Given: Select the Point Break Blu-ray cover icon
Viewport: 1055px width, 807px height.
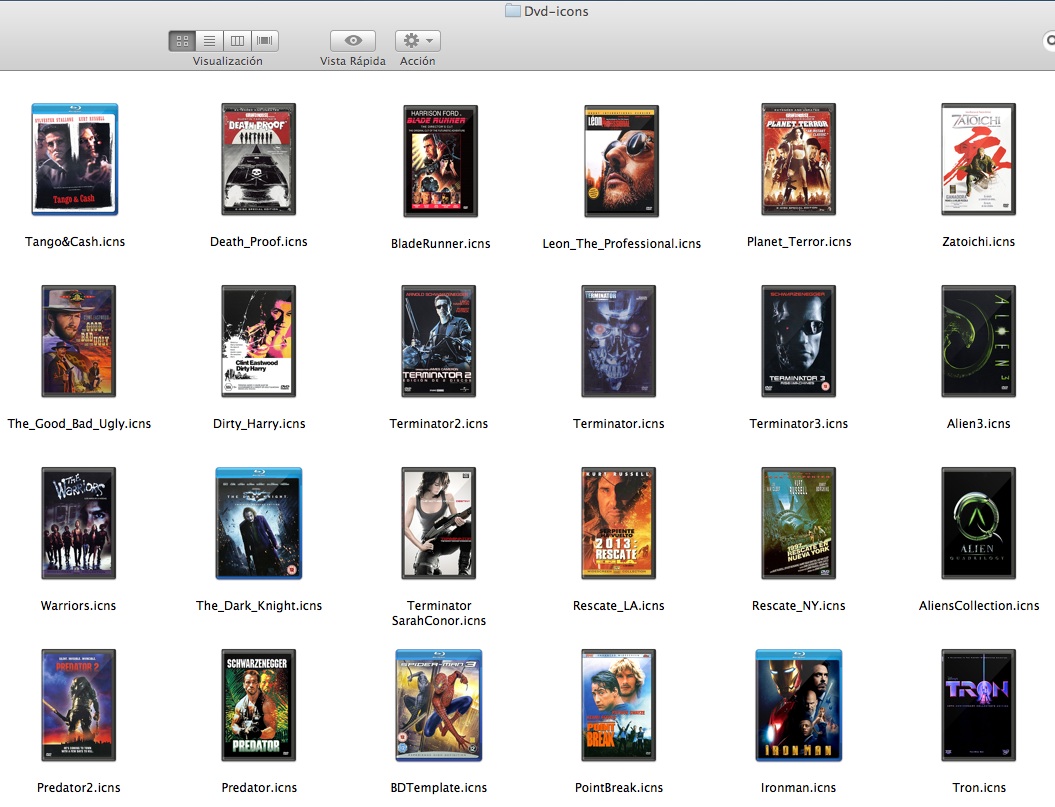Looking at the screenshot, I should tap(619, 705).
